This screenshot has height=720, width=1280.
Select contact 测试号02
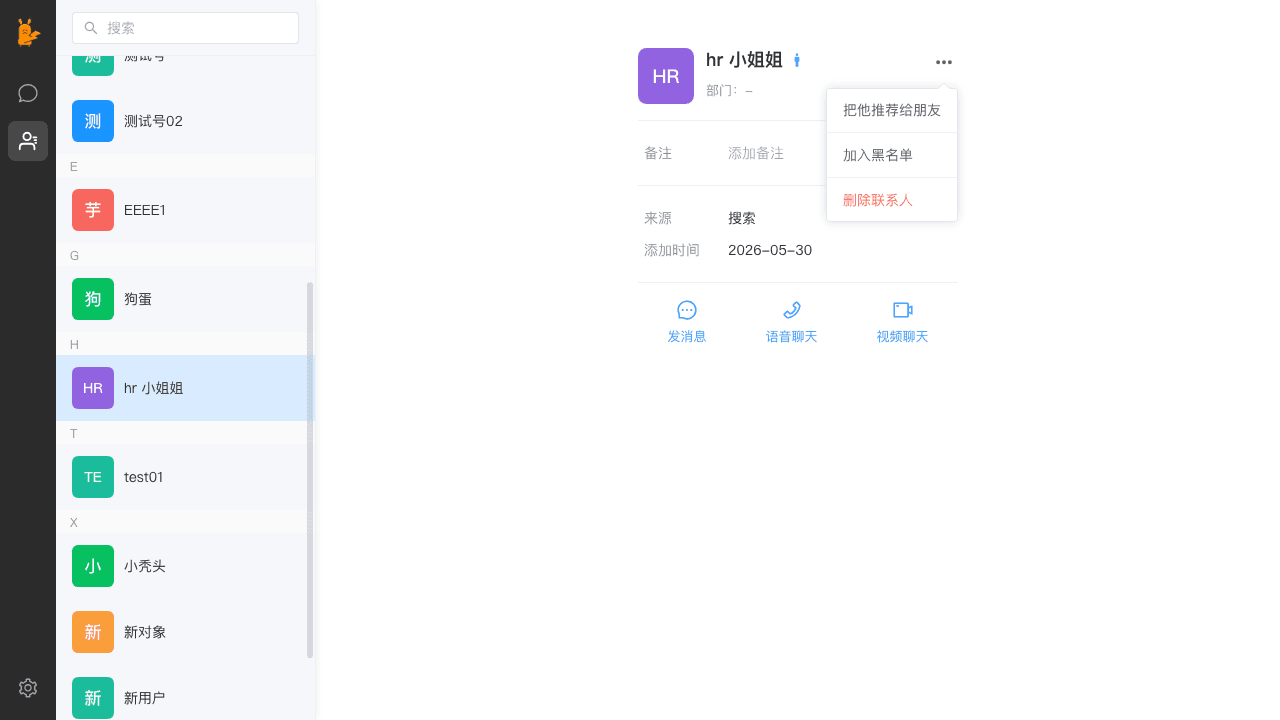tap(185, 121)
